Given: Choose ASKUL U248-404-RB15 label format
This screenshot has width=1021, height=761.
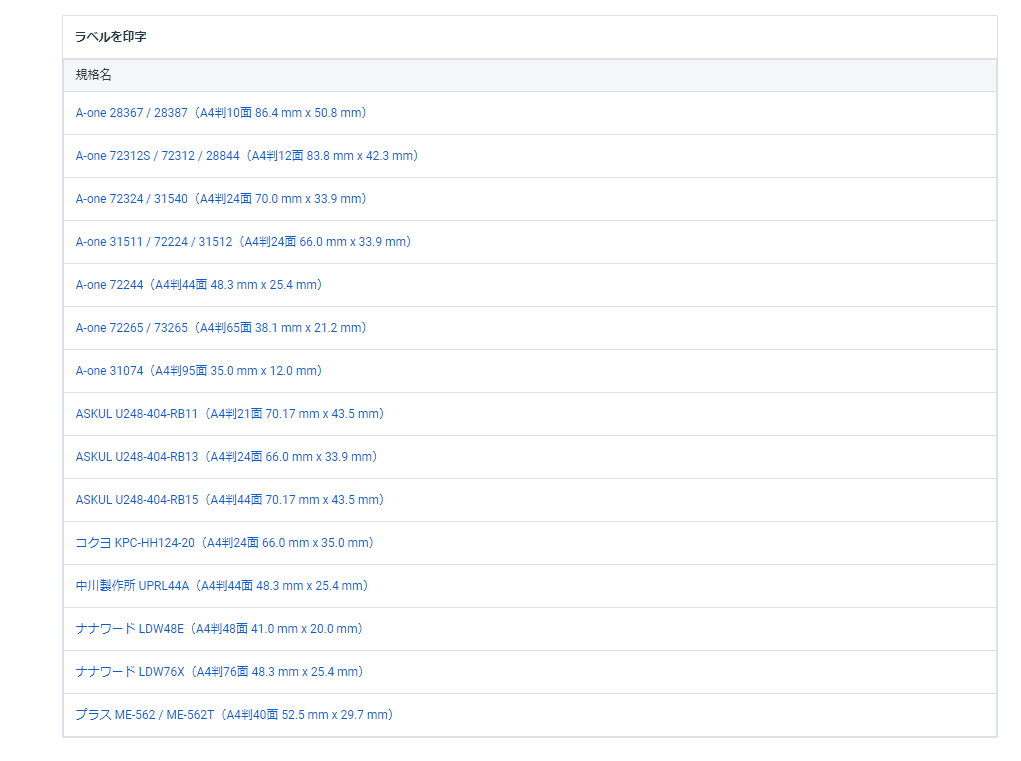Looking at the screenshot, I should [230, 499].
